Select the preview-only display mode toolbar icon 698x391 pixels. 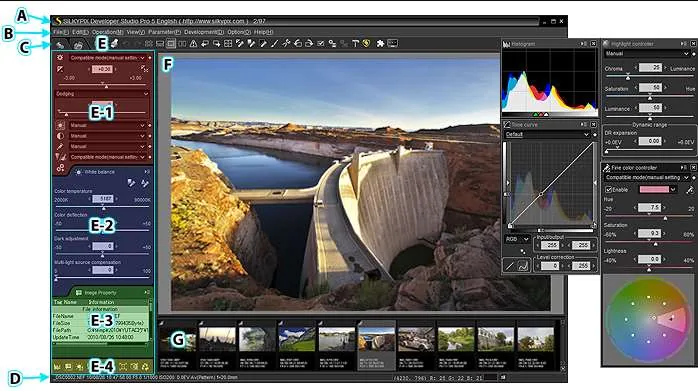pyautogui.click(x=171, y=44)
